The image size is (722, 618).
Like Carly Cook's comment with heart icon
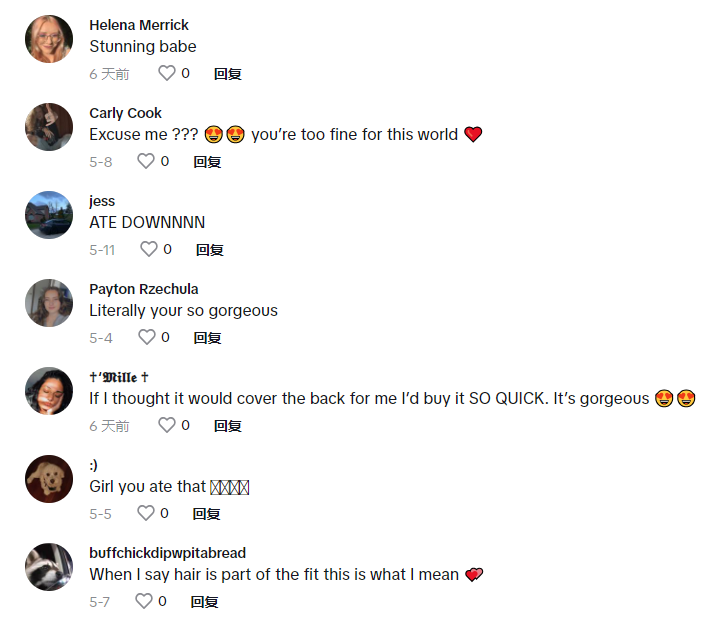146,161
